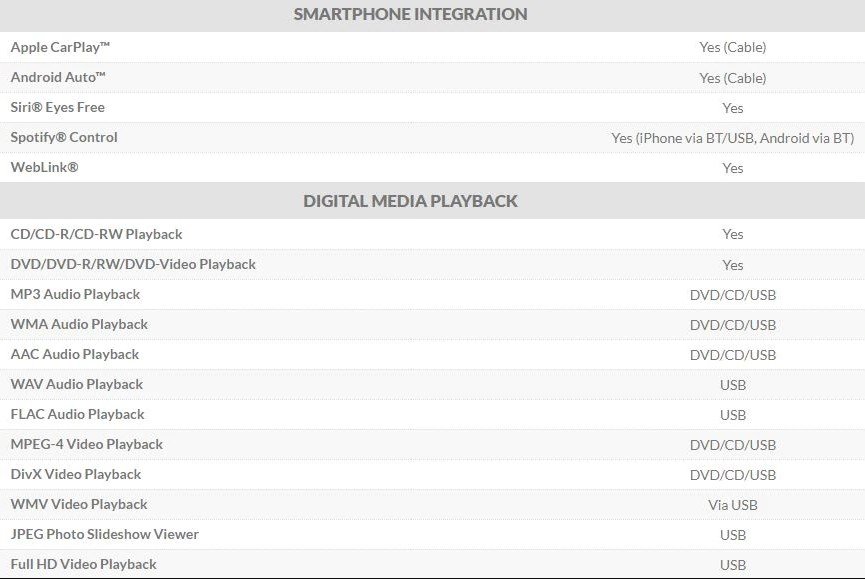Click the AAC Audio Playback label
Image resolution: width=865 pixels, height=579 pixels.
pos(74,354)
